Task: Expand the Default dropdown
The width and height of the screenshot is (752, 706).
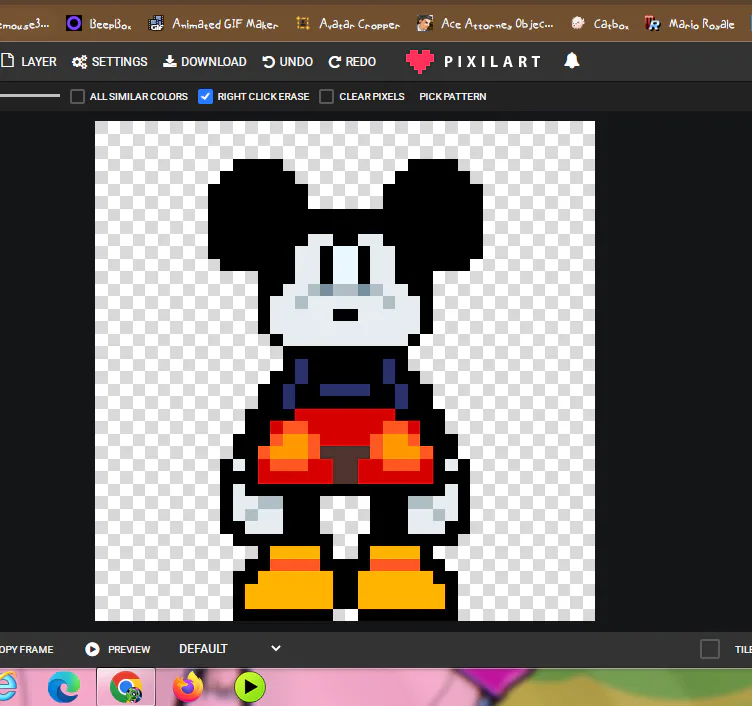Action: [x=229, y=648]
